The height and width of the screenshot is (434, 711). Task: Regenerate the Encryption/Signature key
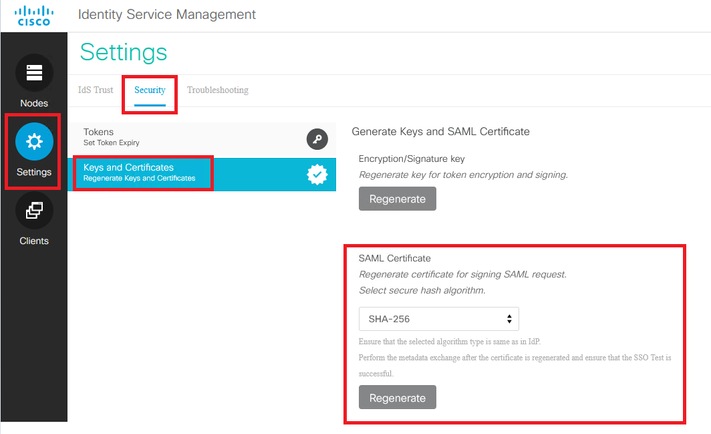click(397, 199)
